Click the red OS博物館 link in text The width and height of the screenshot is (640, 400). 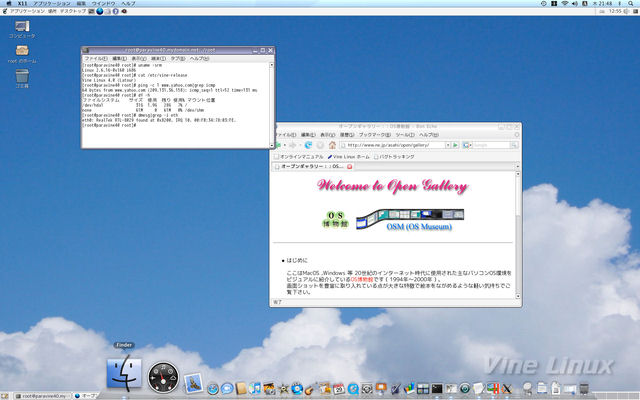coord(362,280)
